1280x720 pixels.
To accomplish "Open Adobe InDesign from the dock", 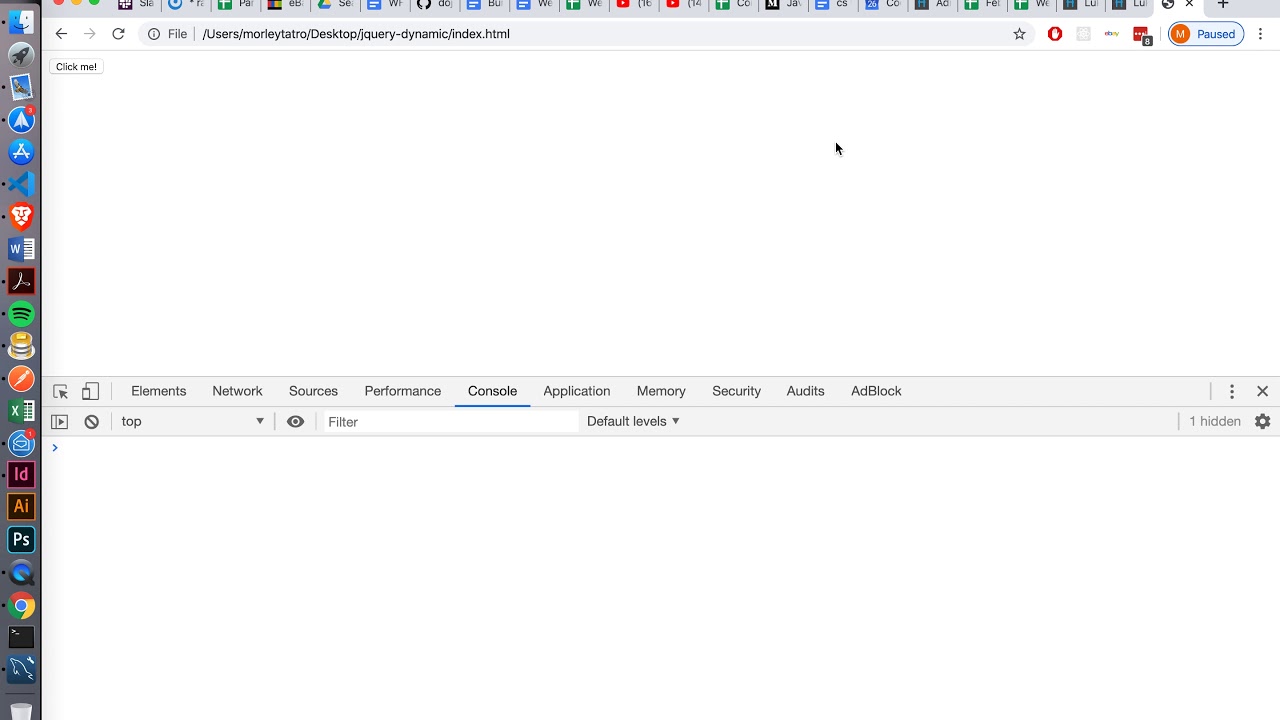I will 21,475.
